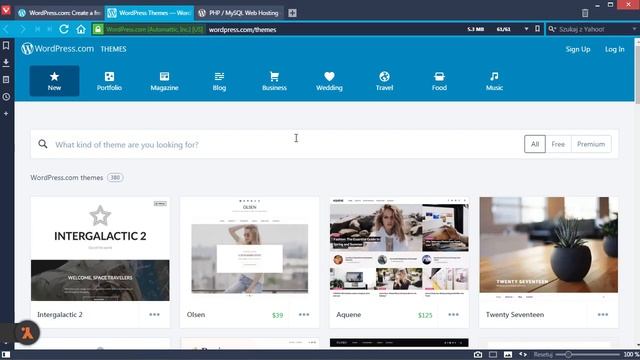Expand the Yahoo search field dropdown
The height and width of the screenshot is (360, 640).
coord(634,29)
